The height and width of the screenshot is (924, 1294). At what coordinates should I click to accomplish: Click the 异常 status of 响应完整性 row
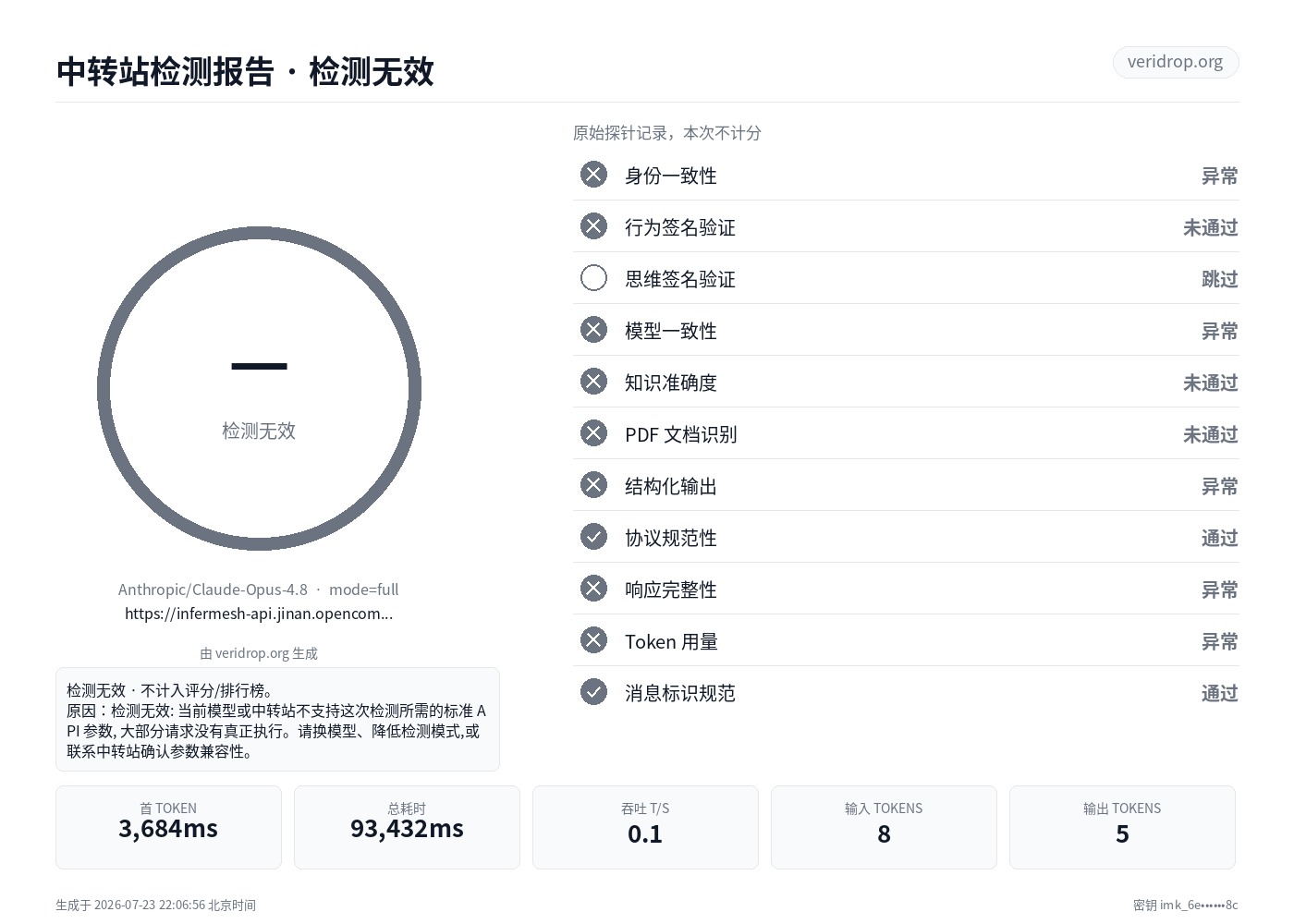[x=1219, y=590]
